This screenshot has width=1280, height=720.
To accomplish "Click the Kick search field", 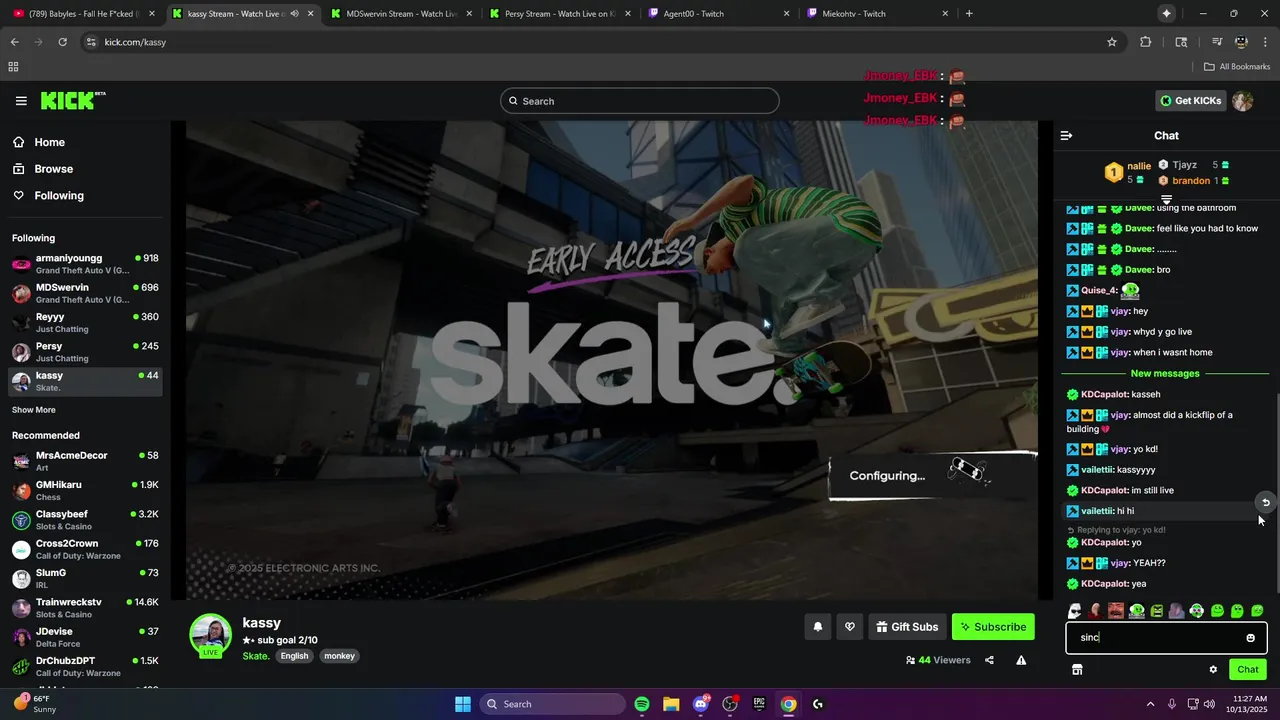I will [640, 101].
